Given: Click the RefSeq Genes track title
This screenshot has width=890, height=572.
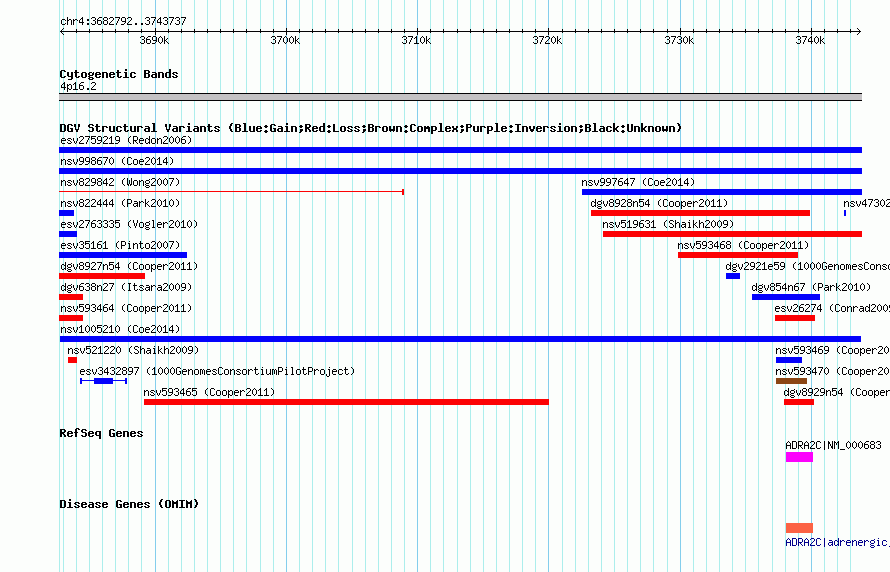Looking at the screenshot, I should point(101,433).
